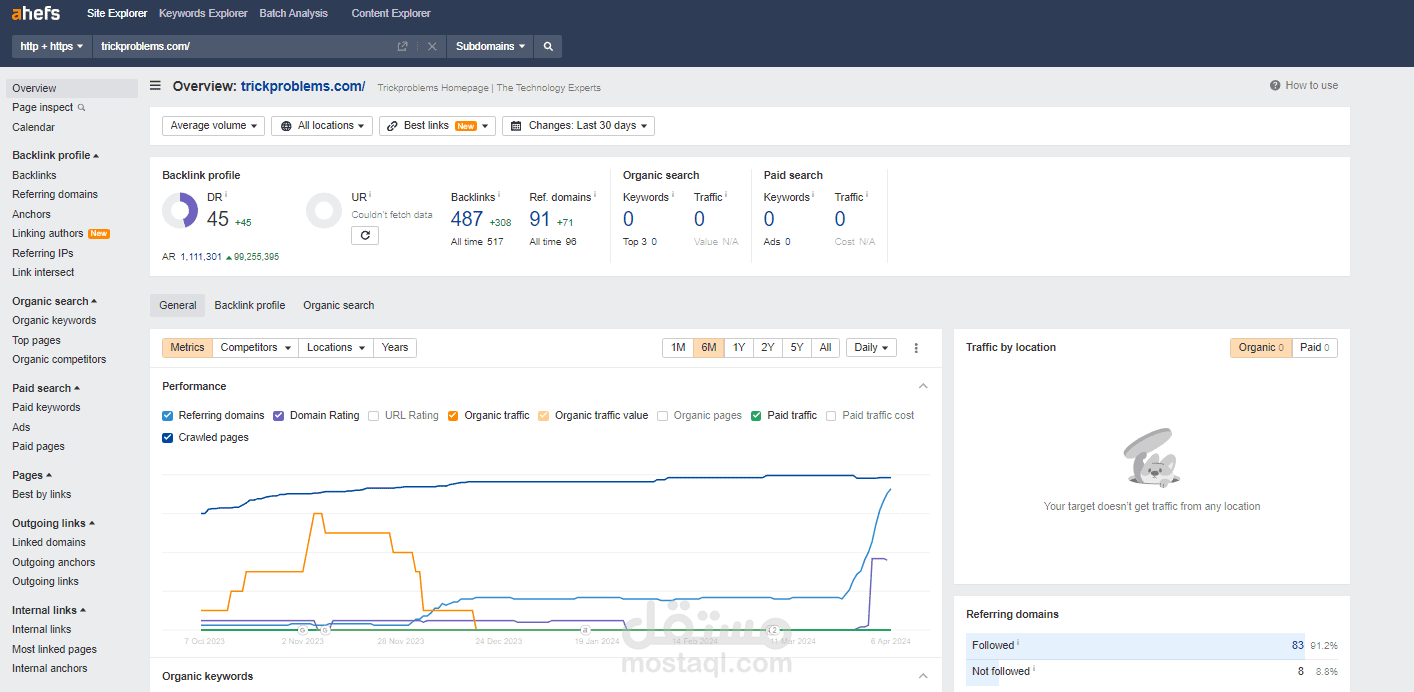Uncheck Domain Rating checkbox

[279, 415]
